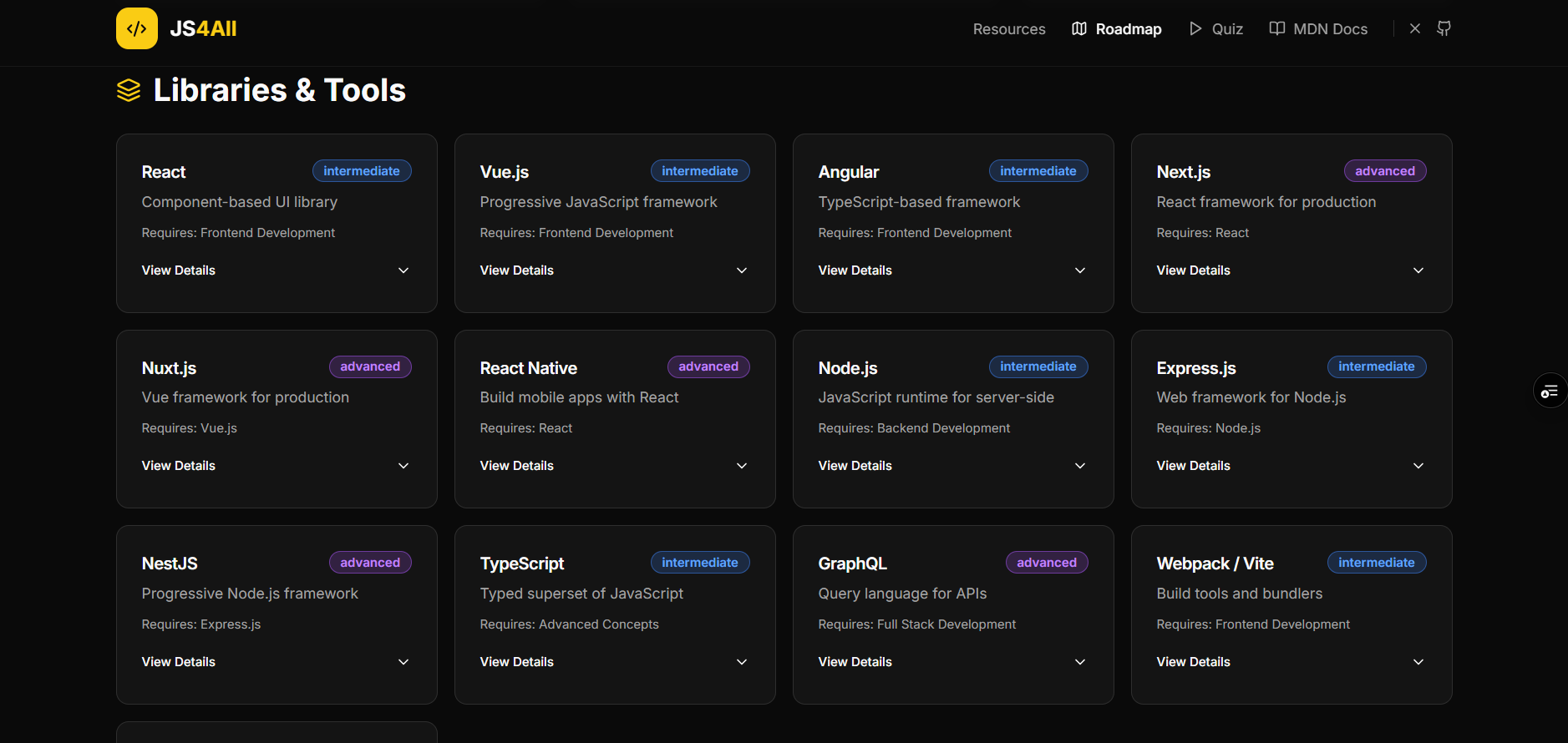Click the yellow JS4All code logo icon

137,28
